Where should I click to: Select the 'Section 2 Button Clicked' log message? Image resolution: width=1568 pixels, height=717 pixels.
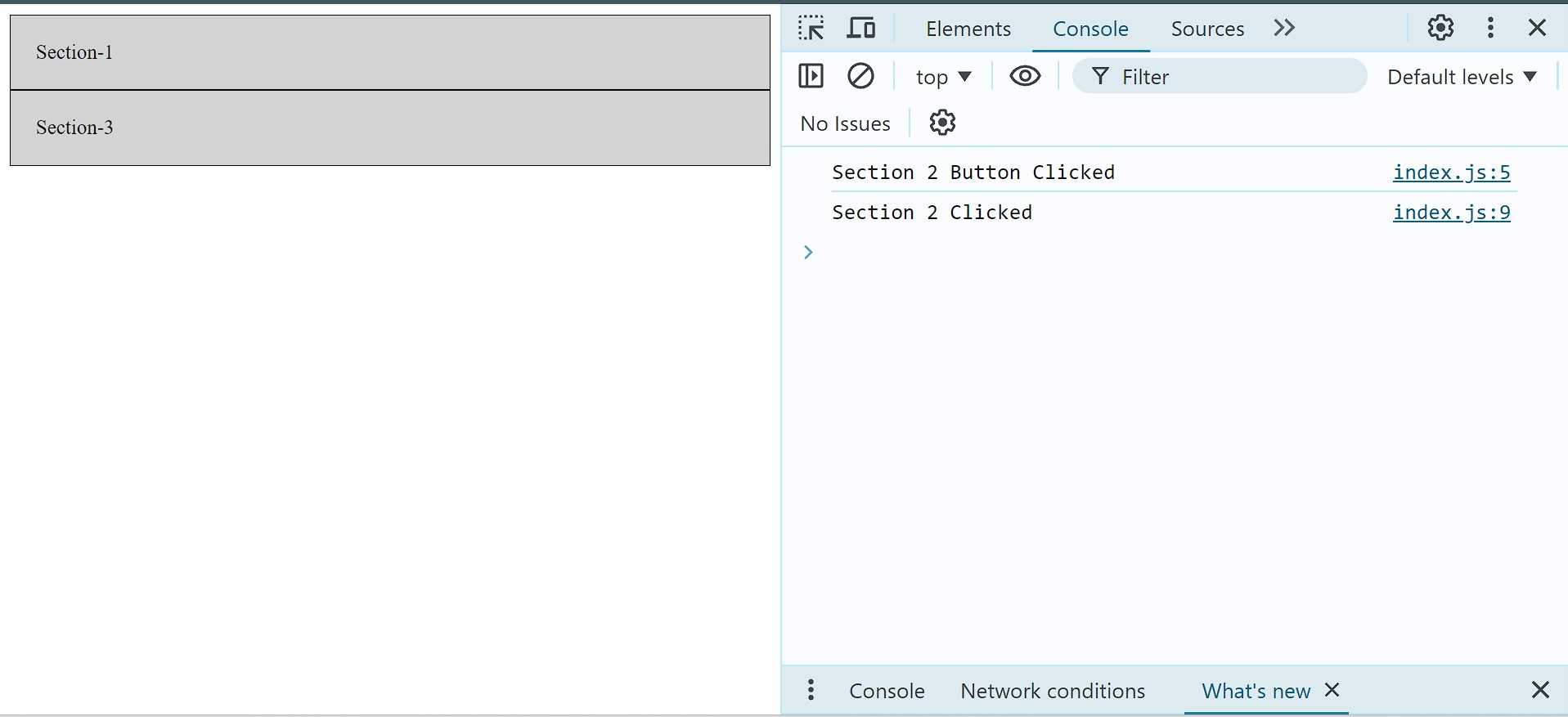[x=973, y=172]
